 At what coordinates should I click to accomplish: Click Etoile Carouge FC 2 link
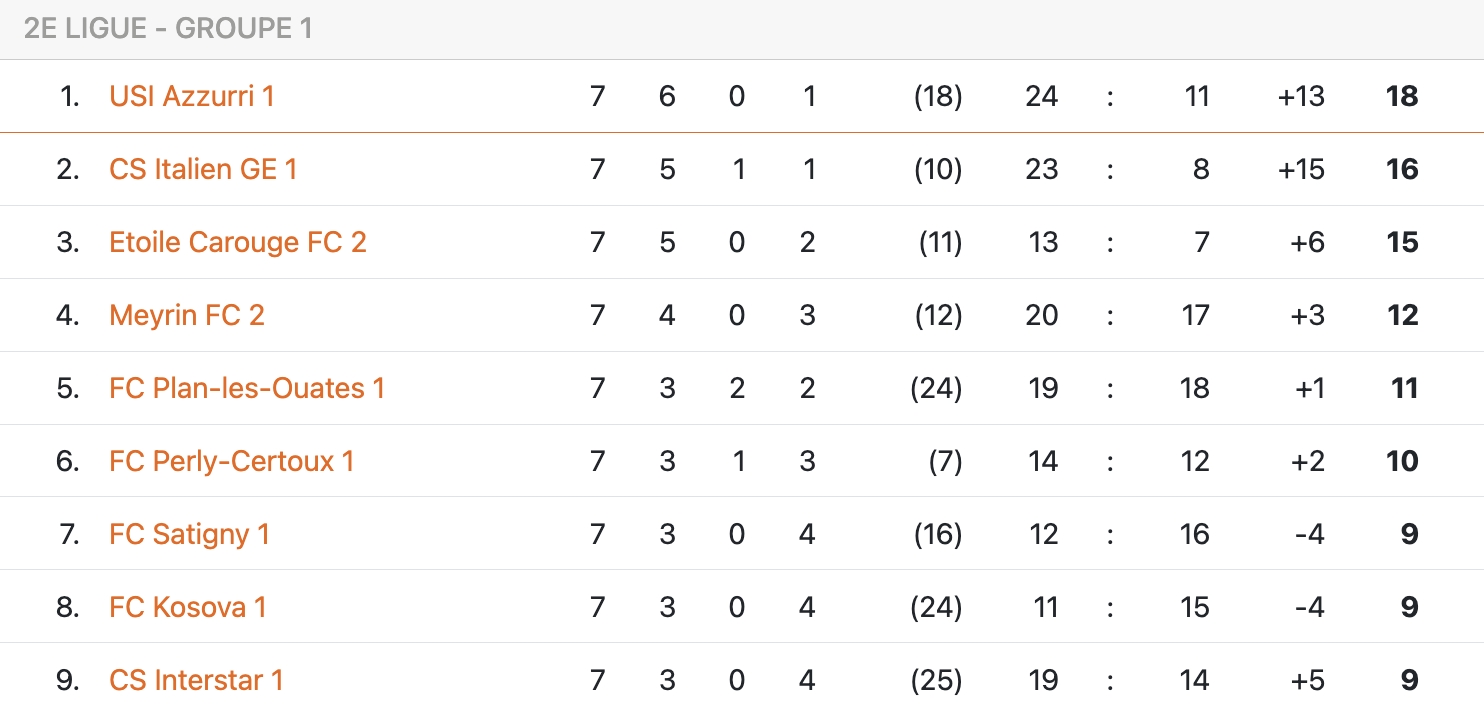(238, 242)
